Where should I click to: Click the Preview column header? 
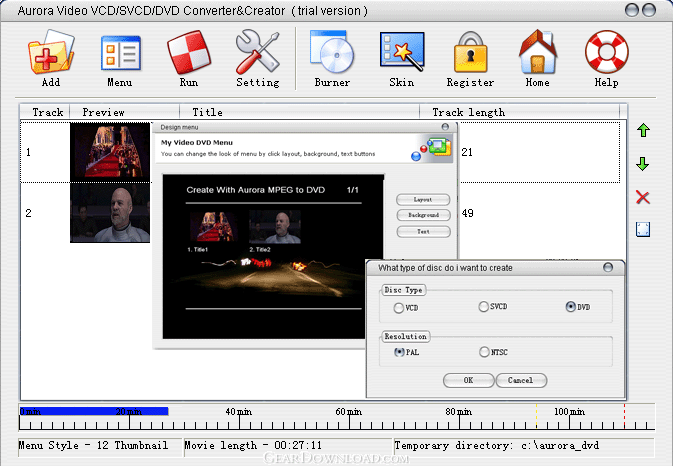124,112
